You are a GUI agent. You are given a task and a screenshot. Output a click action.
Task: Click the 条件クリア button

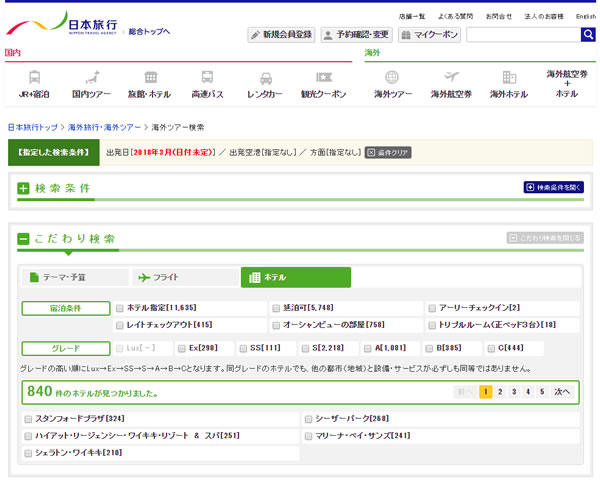pyautogui.click(x=388, y=153)
